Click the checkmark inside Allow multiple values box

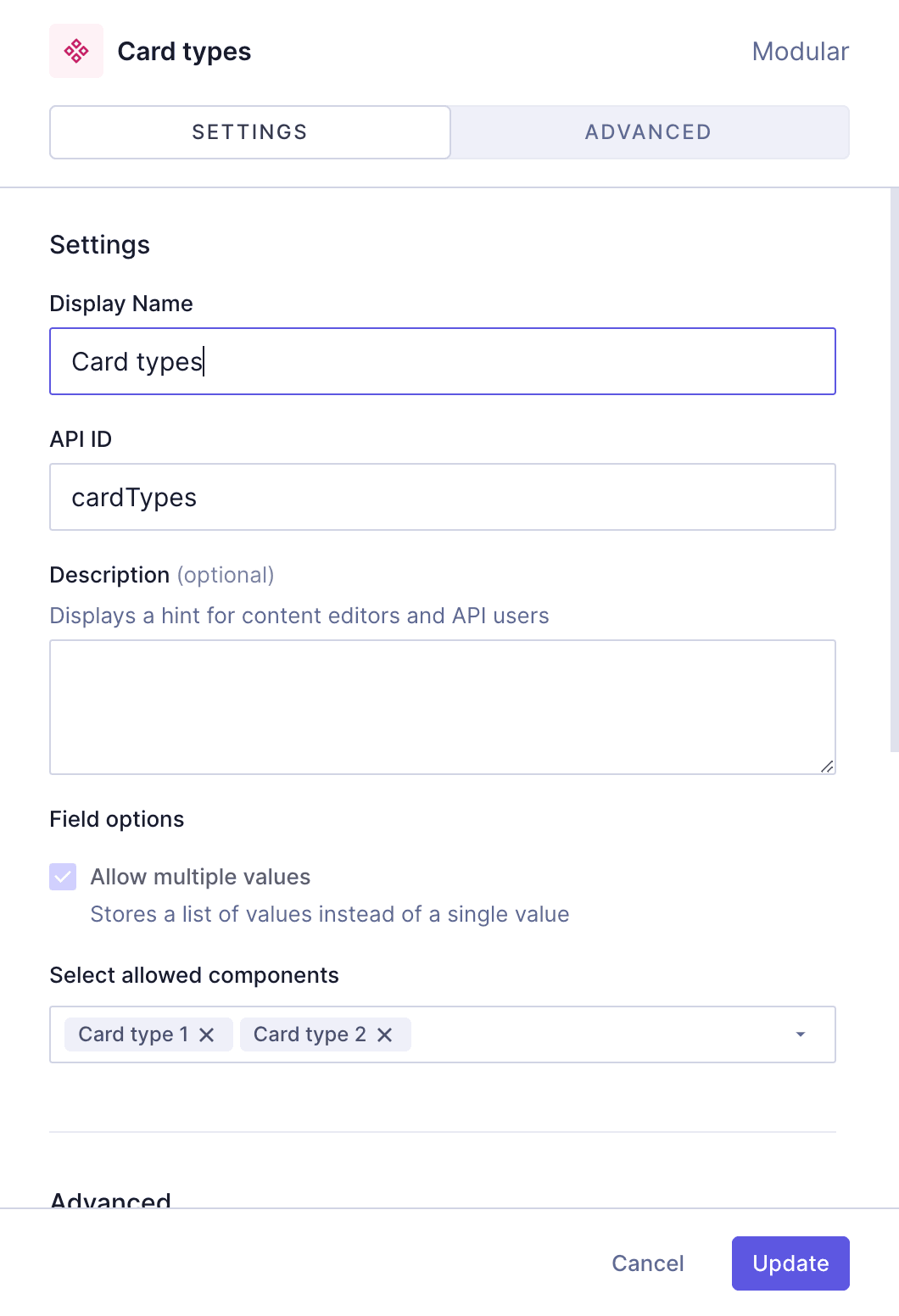pos(63,877)
